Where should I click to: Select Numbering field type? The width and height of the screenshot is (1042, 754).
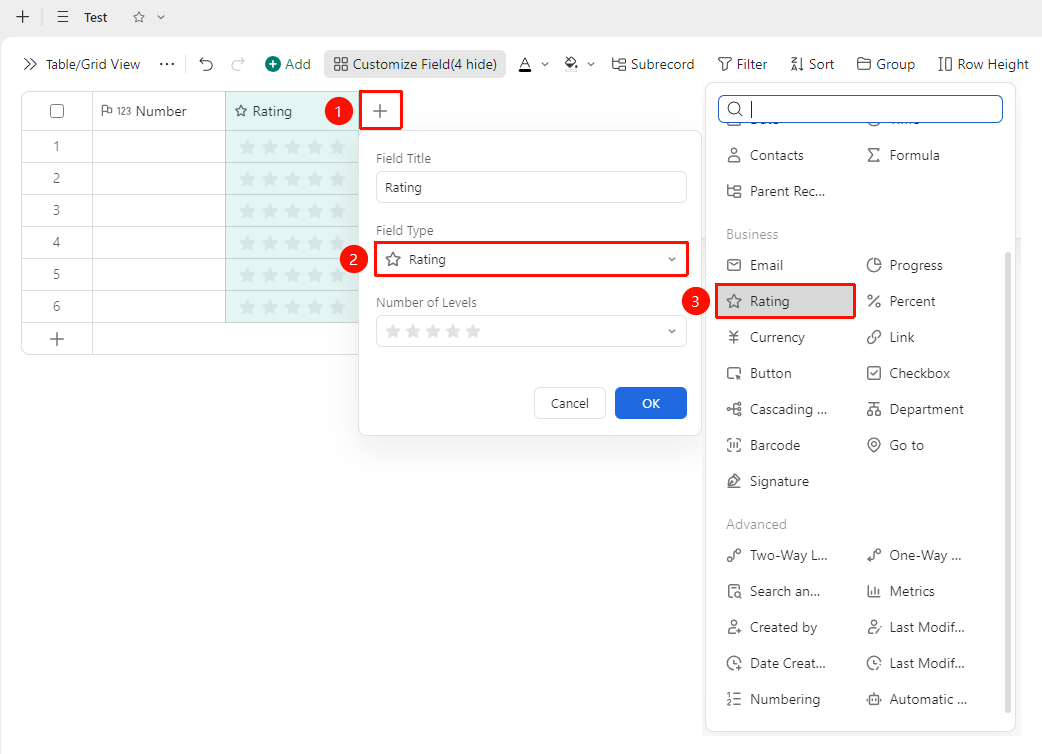coord(774,700)
